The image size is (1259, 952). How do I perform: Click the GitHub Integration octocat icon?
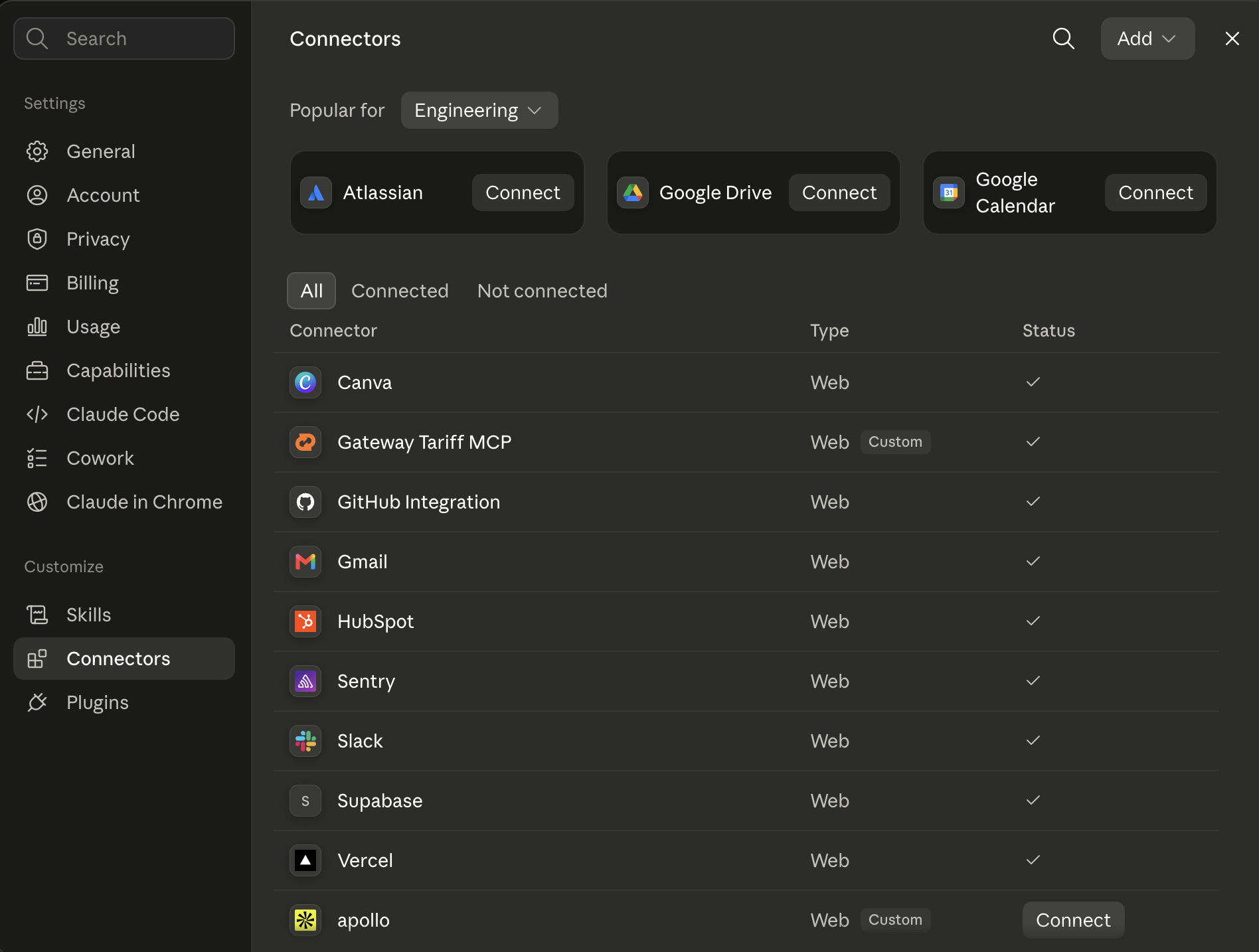coord(305,502)
